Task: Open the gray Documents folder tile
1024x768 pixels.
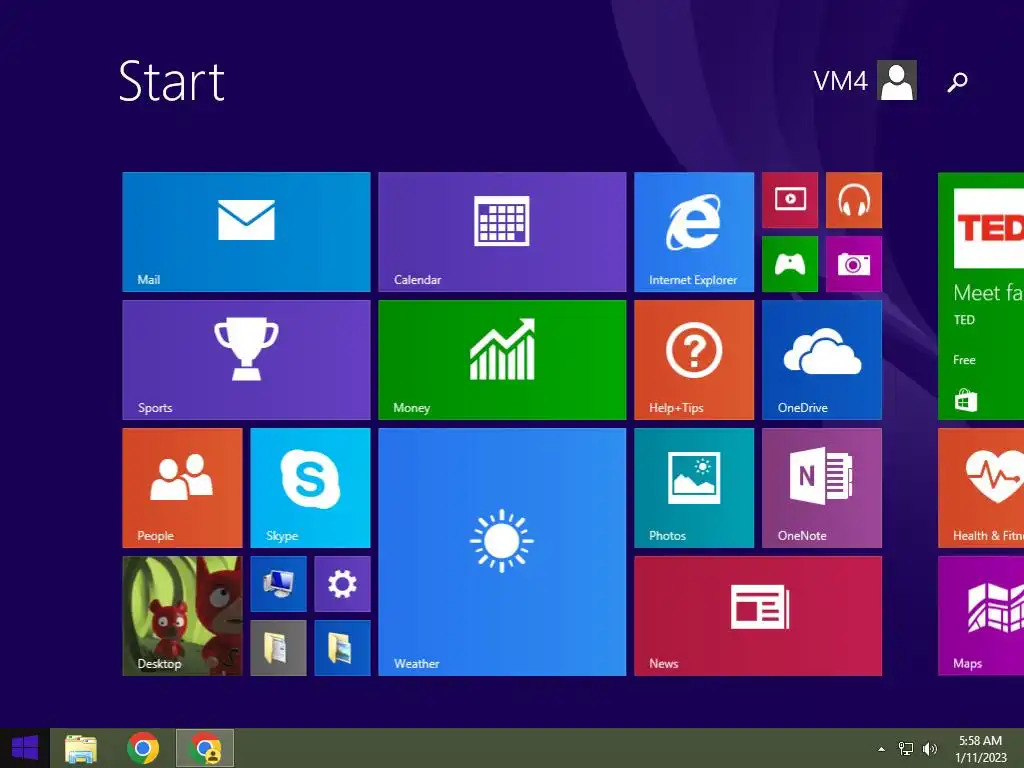Action: coord(278,648)
